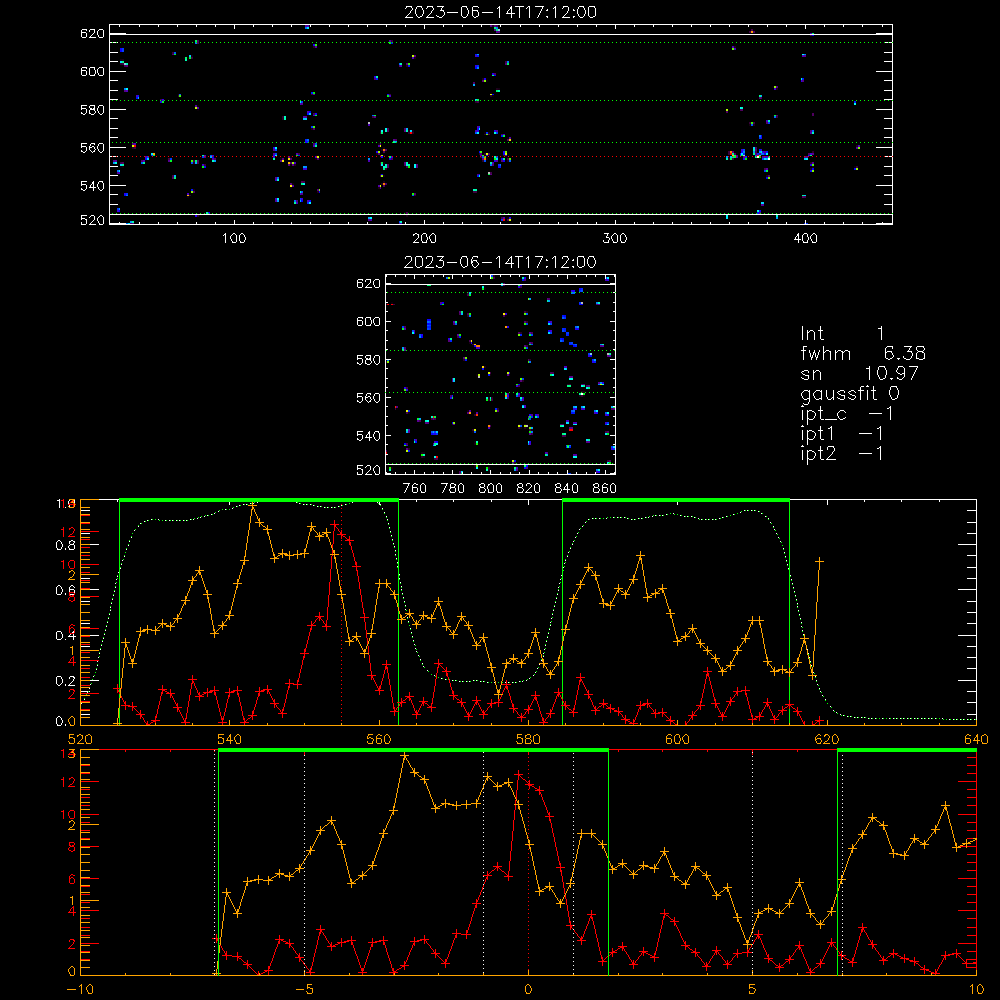The width and height of the screenshot is (1000, 1000).
Task: Click the 'Int 1' readout
Action: tap(842, 334)
